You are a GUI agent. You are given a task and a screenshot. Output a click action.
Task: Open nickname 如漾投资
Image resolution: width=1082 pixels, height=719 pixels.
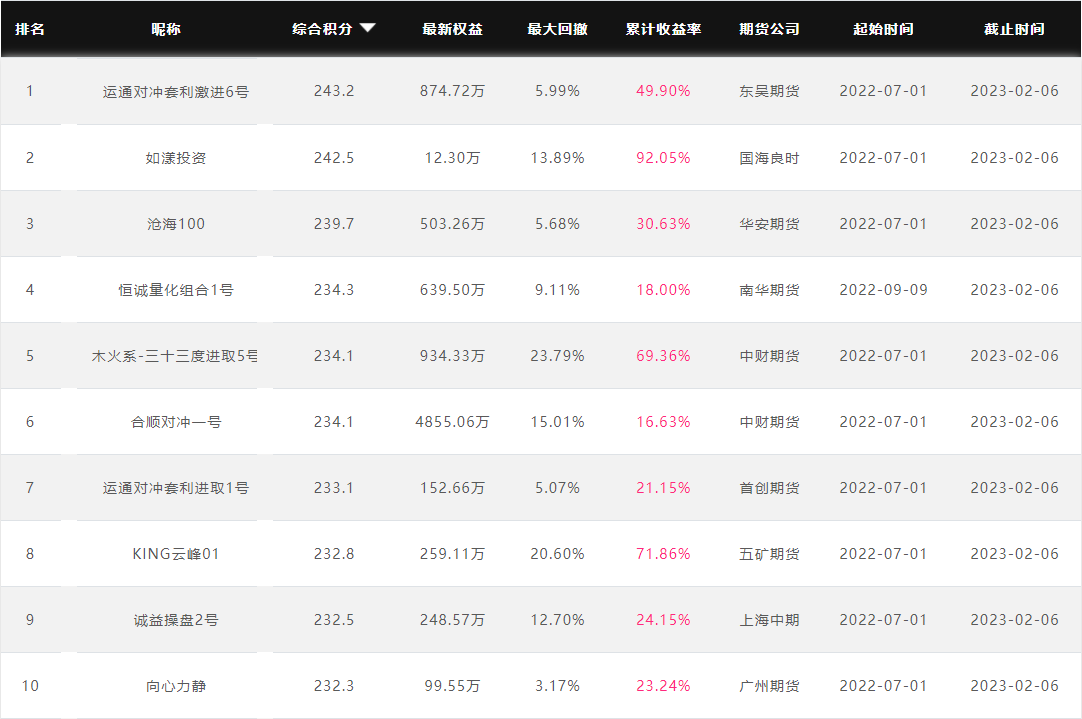pos(176,158)
